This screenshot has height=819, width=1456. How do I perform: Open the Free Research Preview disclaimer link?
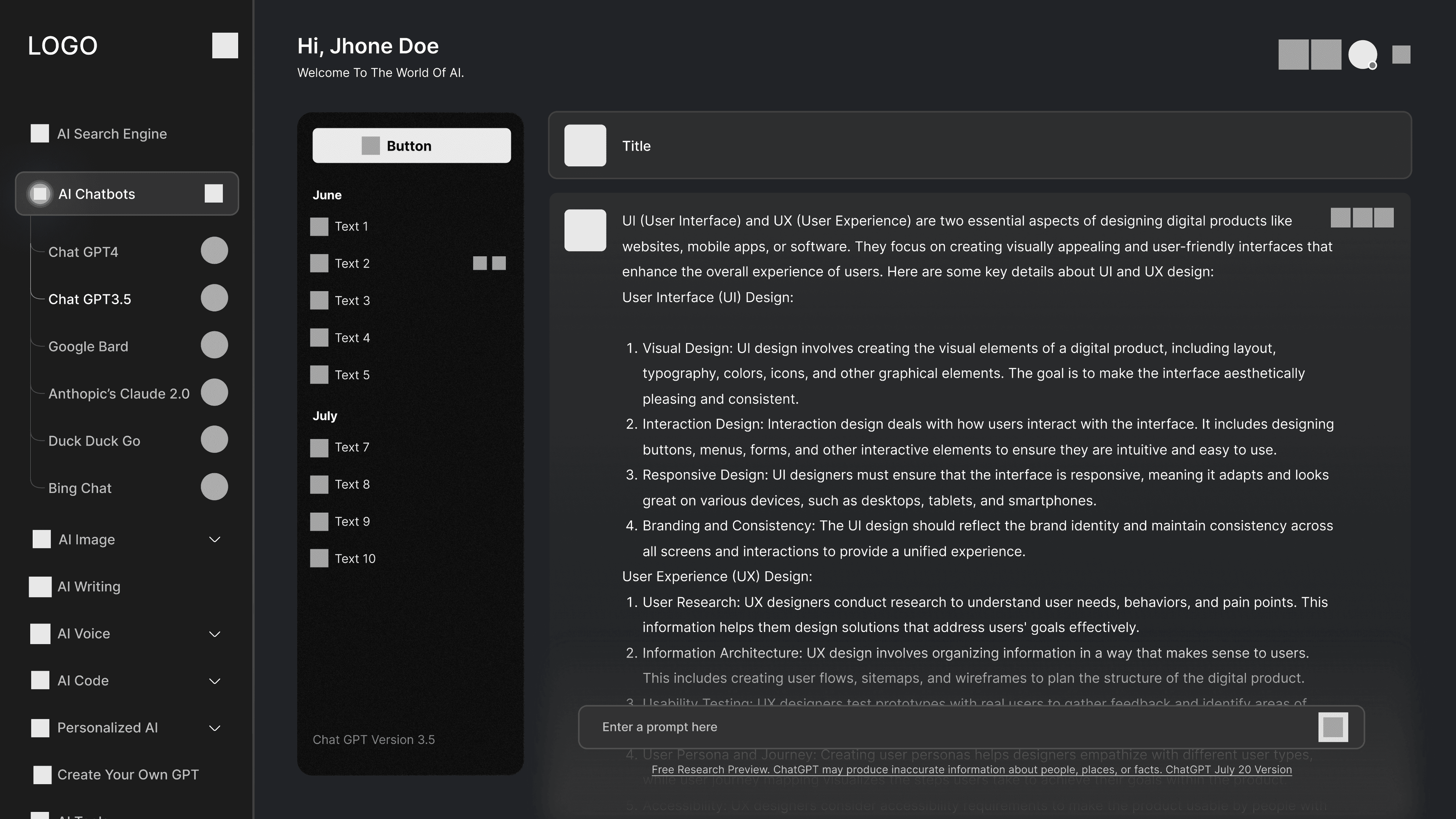[x=971, y=769]
